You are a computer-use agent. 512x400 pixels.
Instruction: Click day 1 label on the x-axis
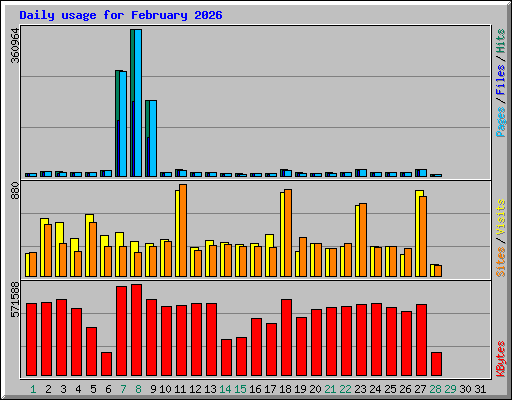[33, 389]
